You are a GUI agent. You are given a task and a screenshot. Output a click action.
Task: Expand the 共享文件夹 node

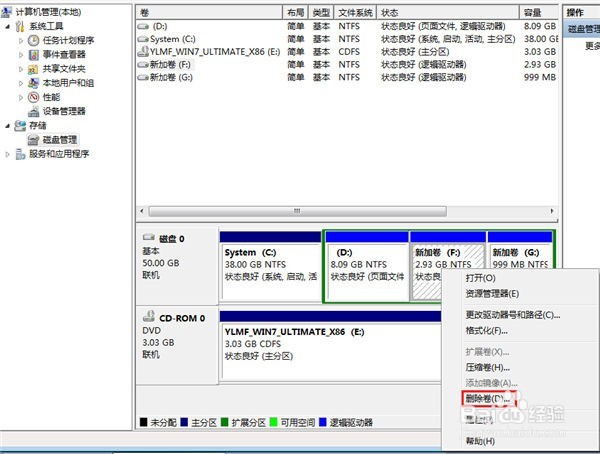[21, 69]
